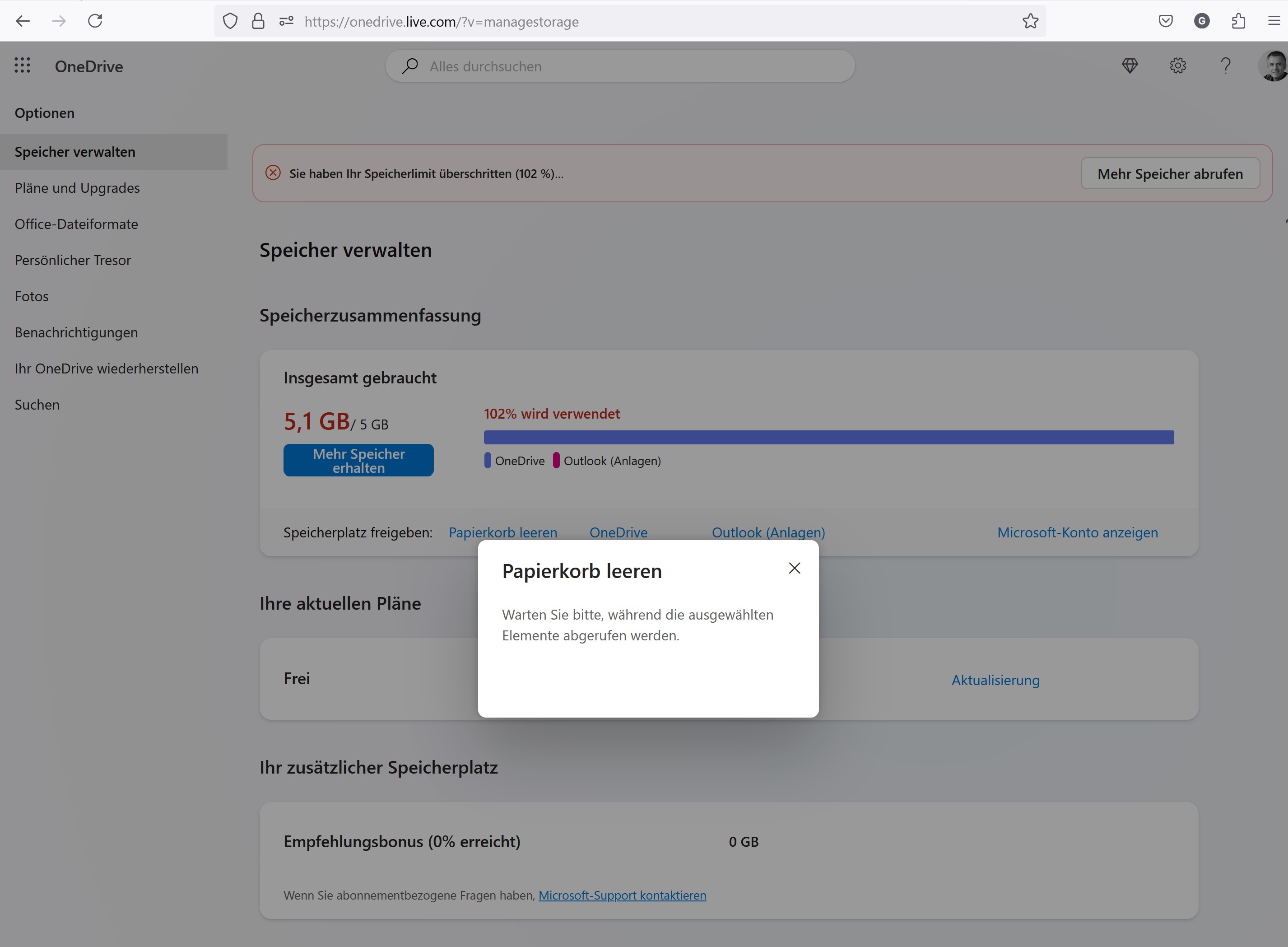
Task: Open the Microsoft apps launcher grid
Action: coord(22,65)
